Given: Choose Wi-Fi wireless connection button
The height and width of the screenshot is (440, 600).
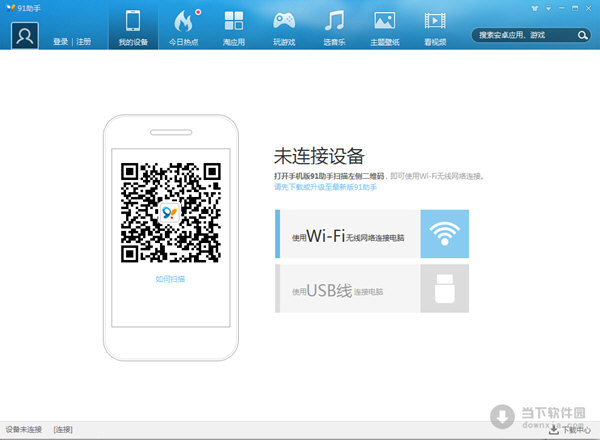Looking at the screenshot, I should coord(371,235).
